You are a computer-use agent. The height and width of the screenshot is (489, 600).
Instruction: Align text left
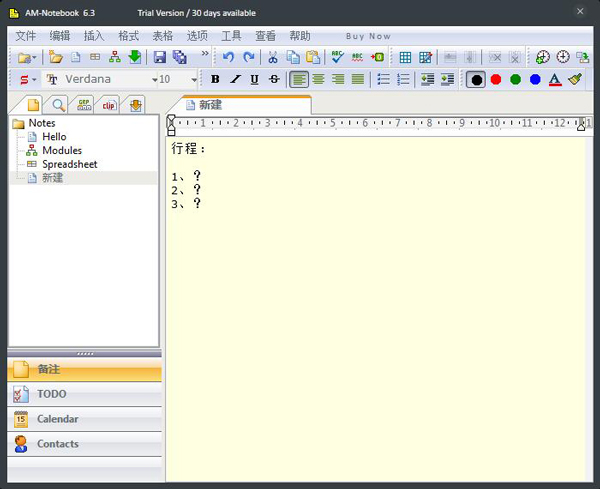tap(299, 80)
